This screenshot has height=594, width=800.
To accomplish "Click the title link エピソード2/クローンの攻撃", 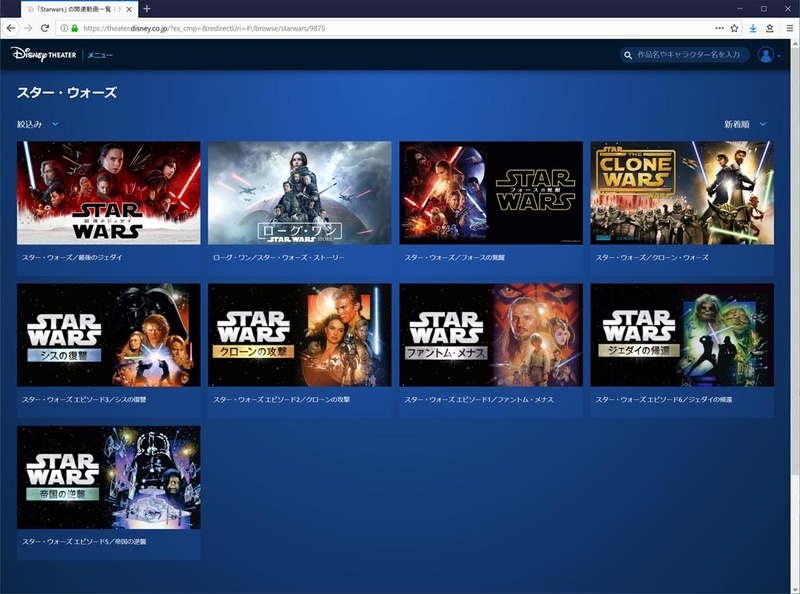I will tap(282, 400).
